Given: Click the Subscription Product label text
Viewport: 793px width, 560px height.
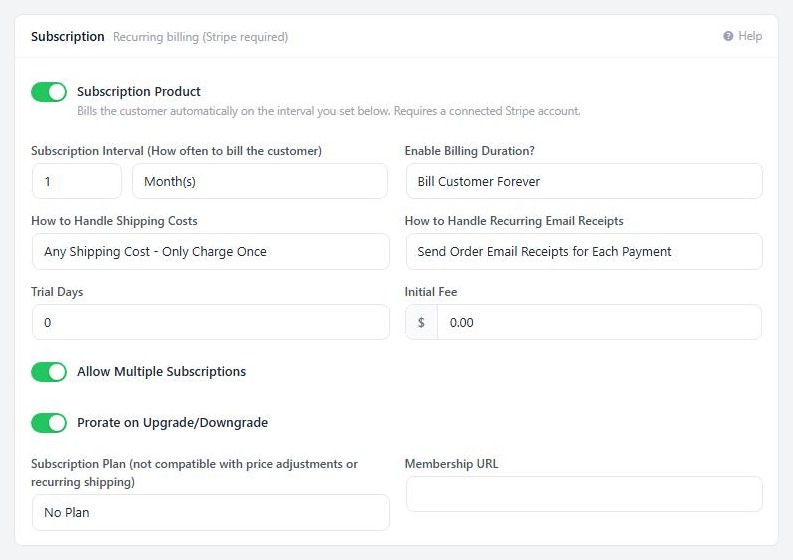Looking at the screenshot, I should 139,92.
